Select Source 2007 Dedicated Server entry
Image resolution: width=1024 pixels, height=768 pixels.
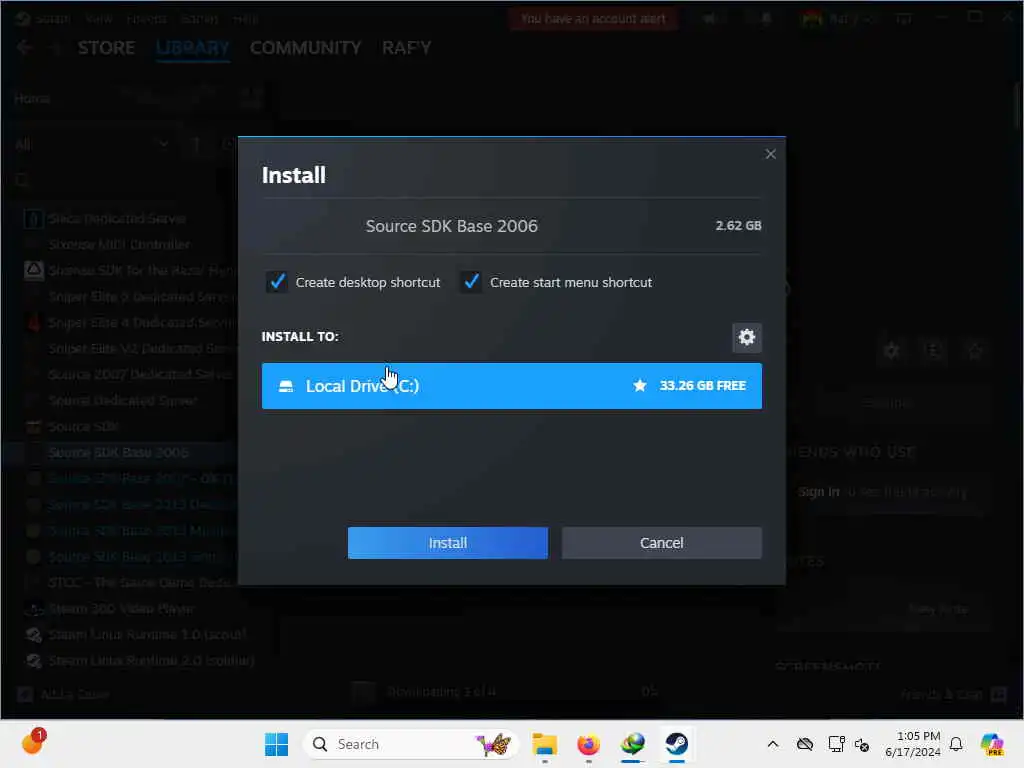pos(140,374)
